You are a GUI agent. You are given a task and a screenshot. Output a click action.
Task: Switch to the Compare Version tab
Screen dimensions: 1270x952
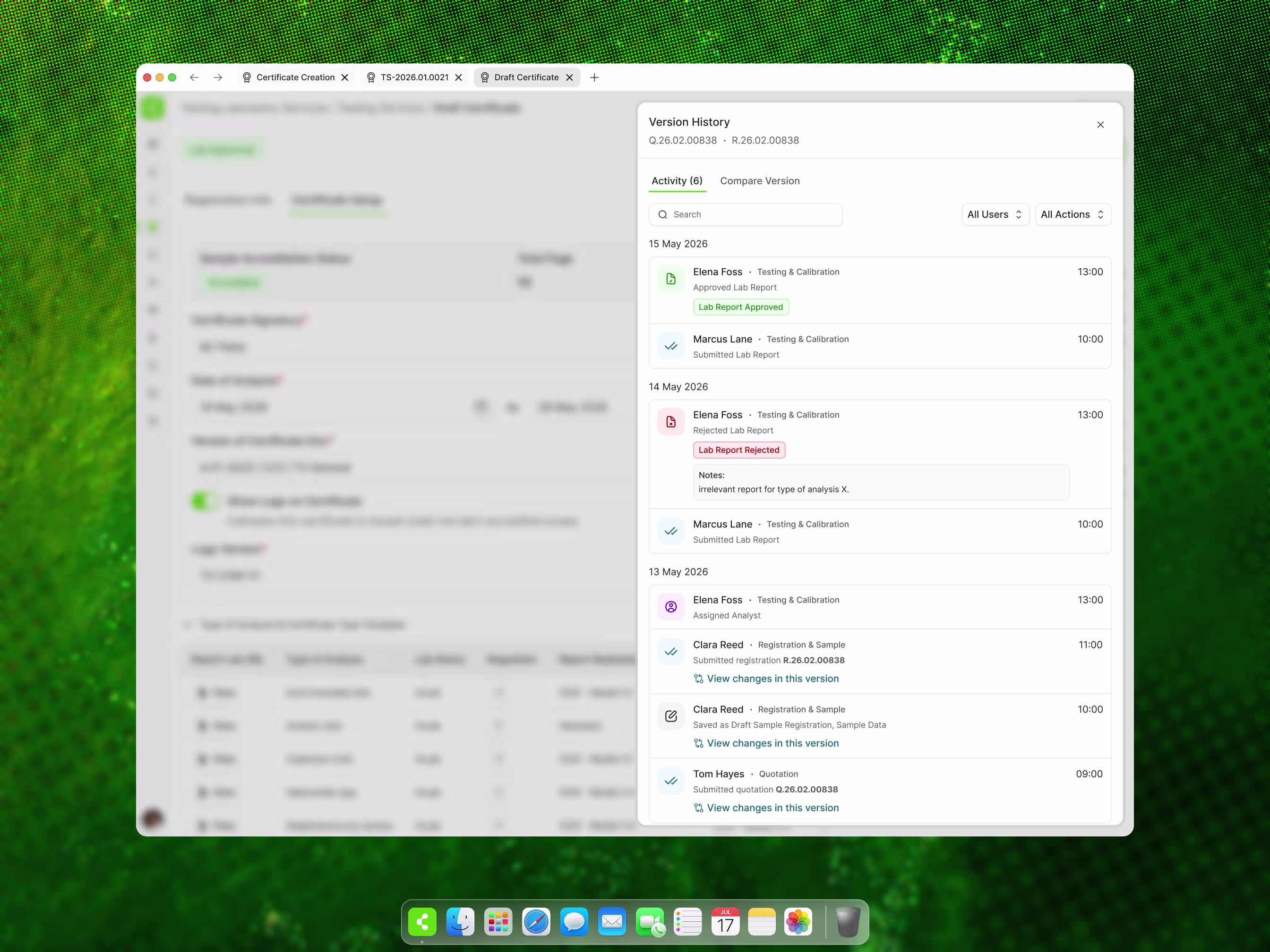tap(760, 181)
